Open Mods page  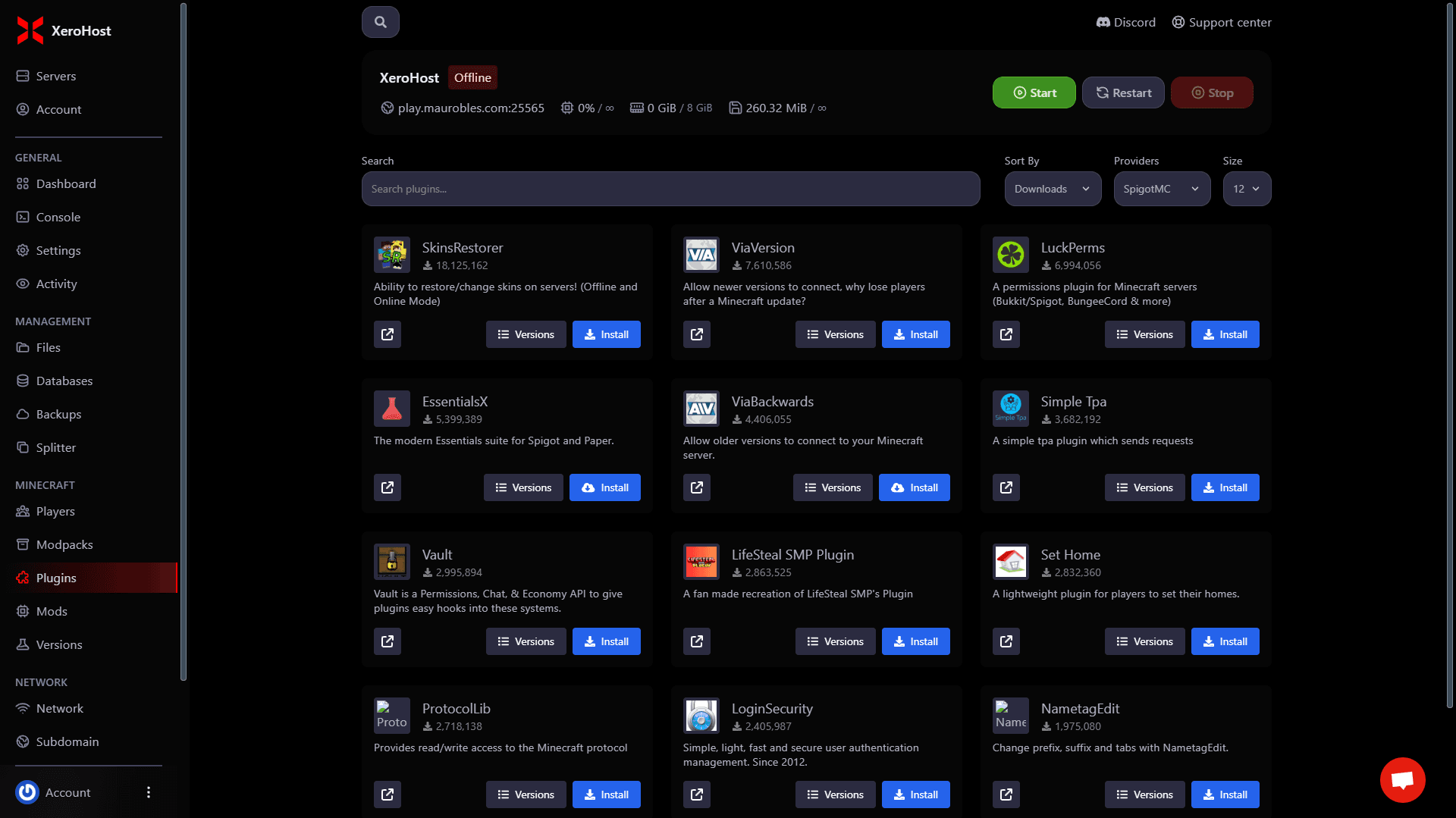pos(89,611)
